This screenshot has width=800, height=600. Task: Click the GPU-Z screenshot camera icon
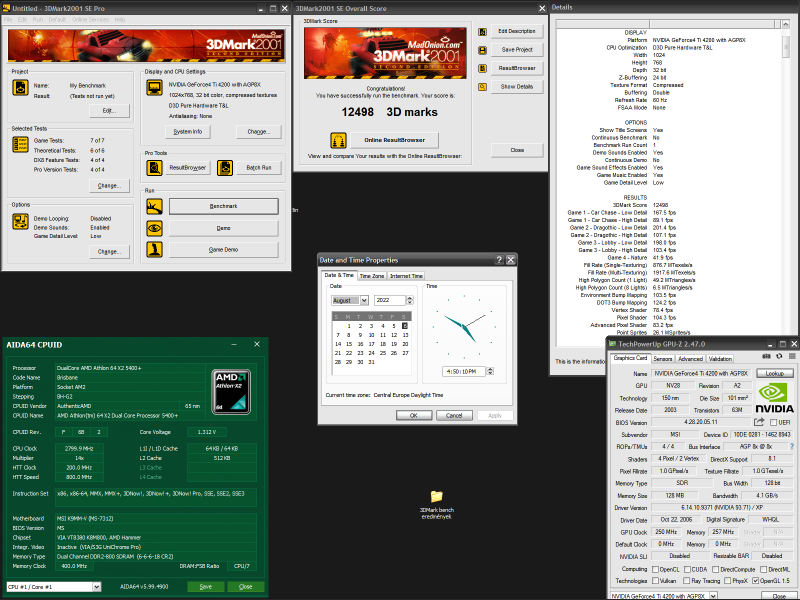click(x=766, y=356)
